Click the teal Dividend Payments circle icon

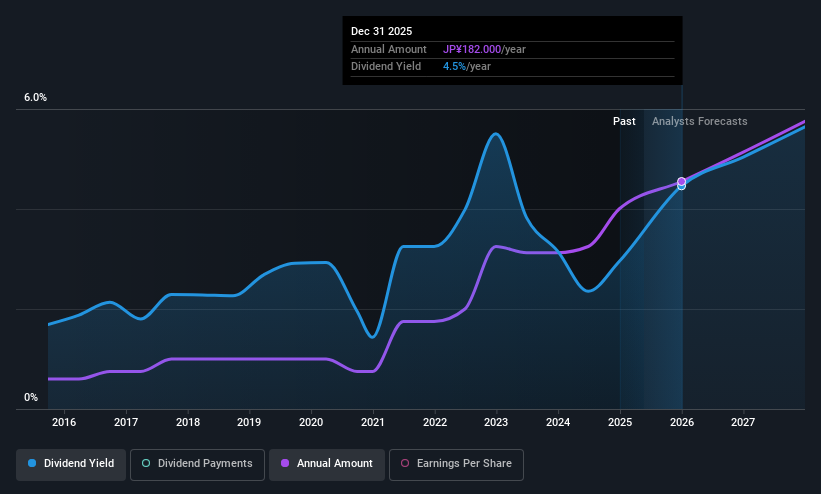146,463
